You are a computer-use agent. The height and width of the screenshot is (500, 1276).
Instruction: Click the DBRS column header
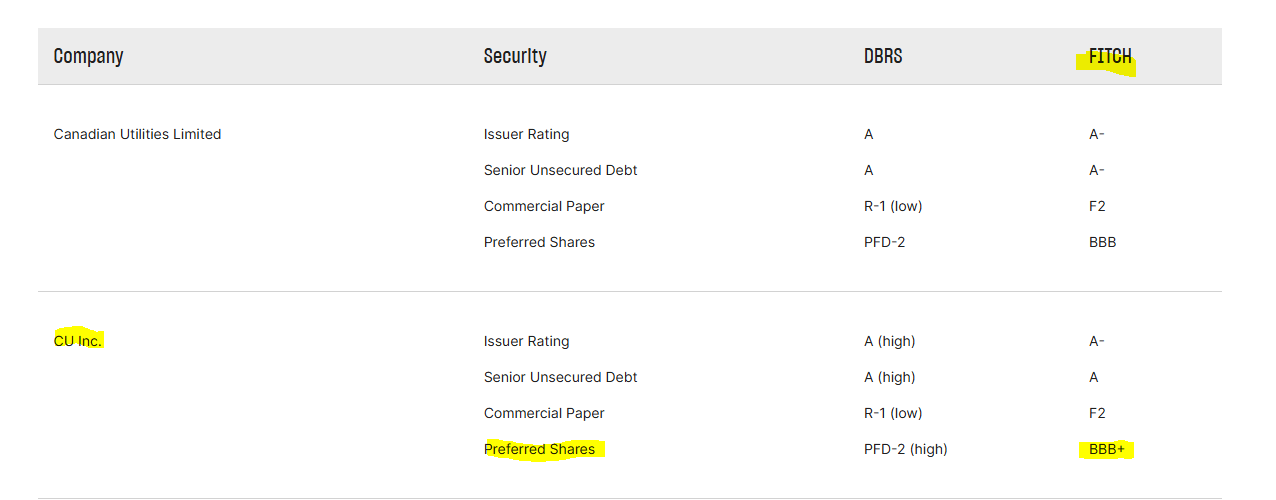[x=883, y=56]
